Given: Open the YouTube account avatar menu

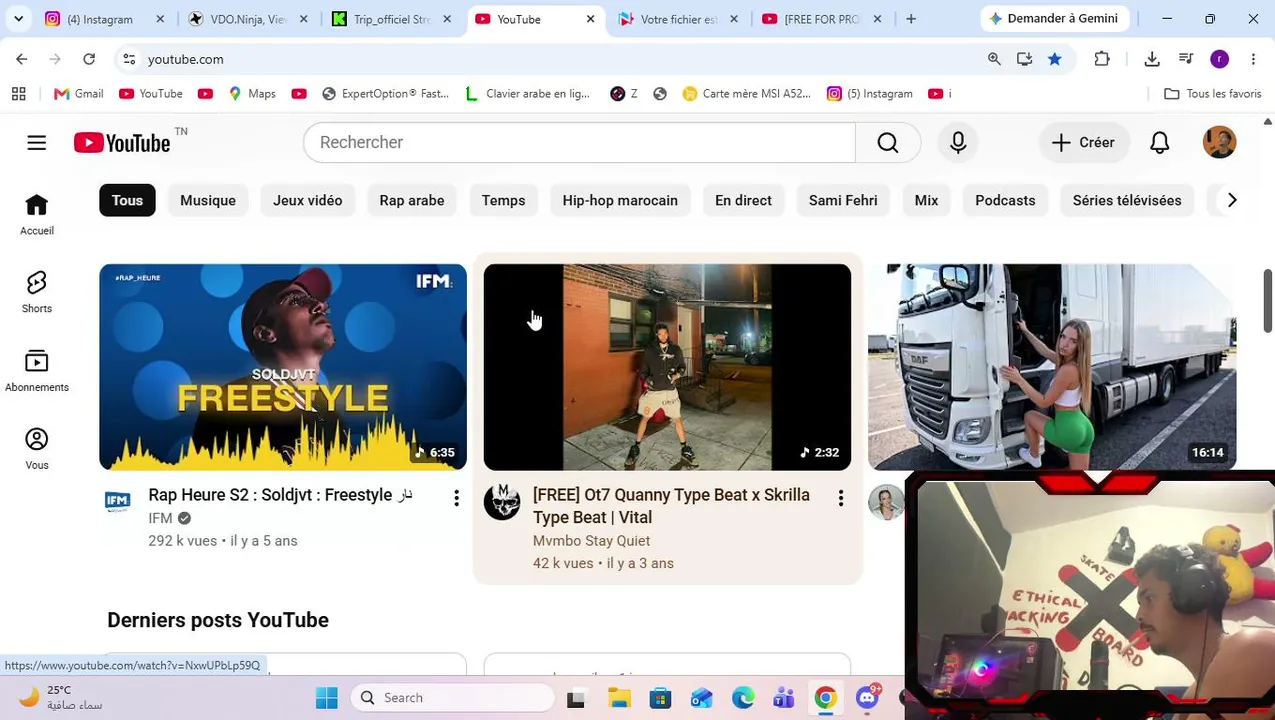Looking at the screenshot, I should [x=1219, y=143].
